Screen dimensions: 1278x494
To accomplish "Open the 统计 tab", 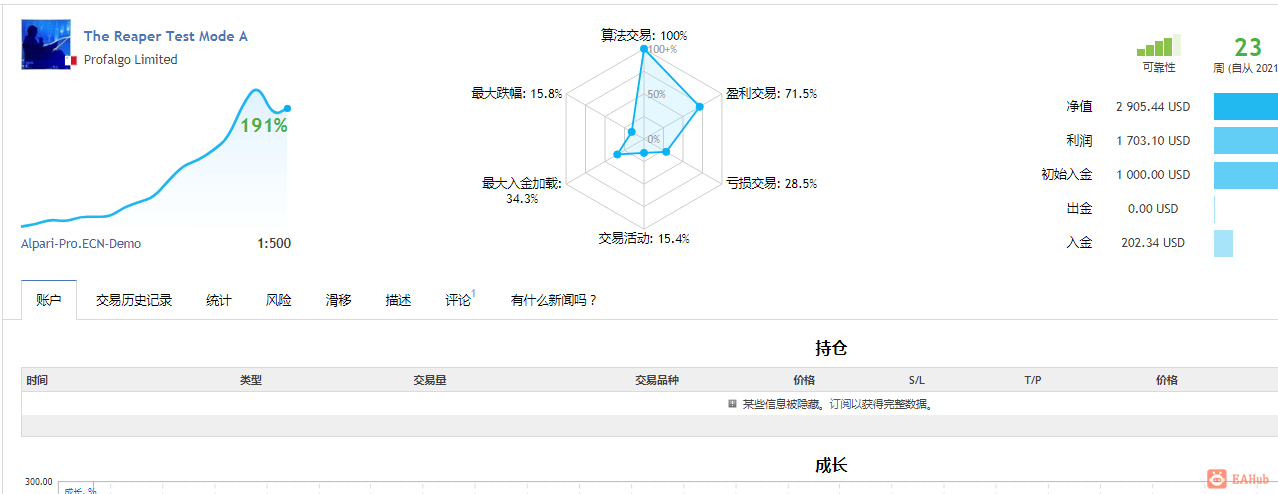I will pyautogui.click(x=219, y=300).
